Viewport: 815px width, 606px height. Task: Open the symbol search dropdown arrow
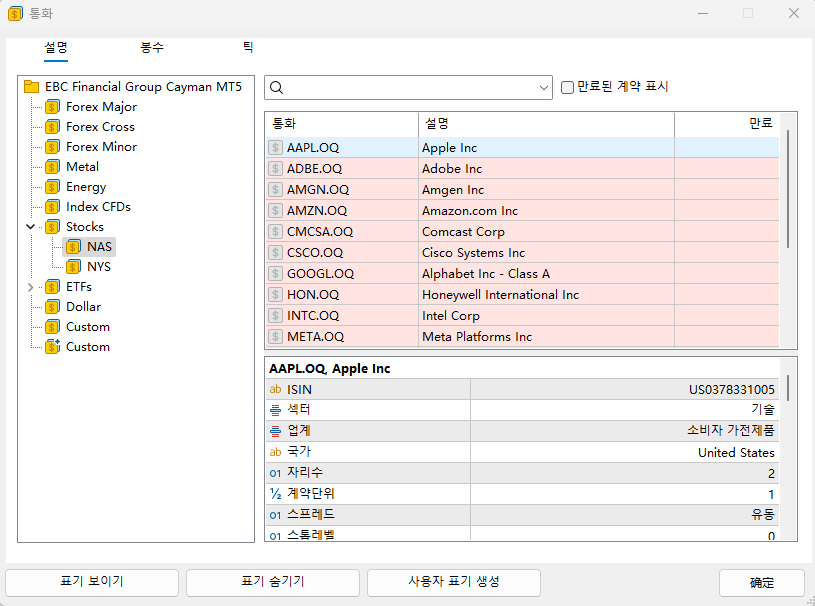[x=544, y=88]
